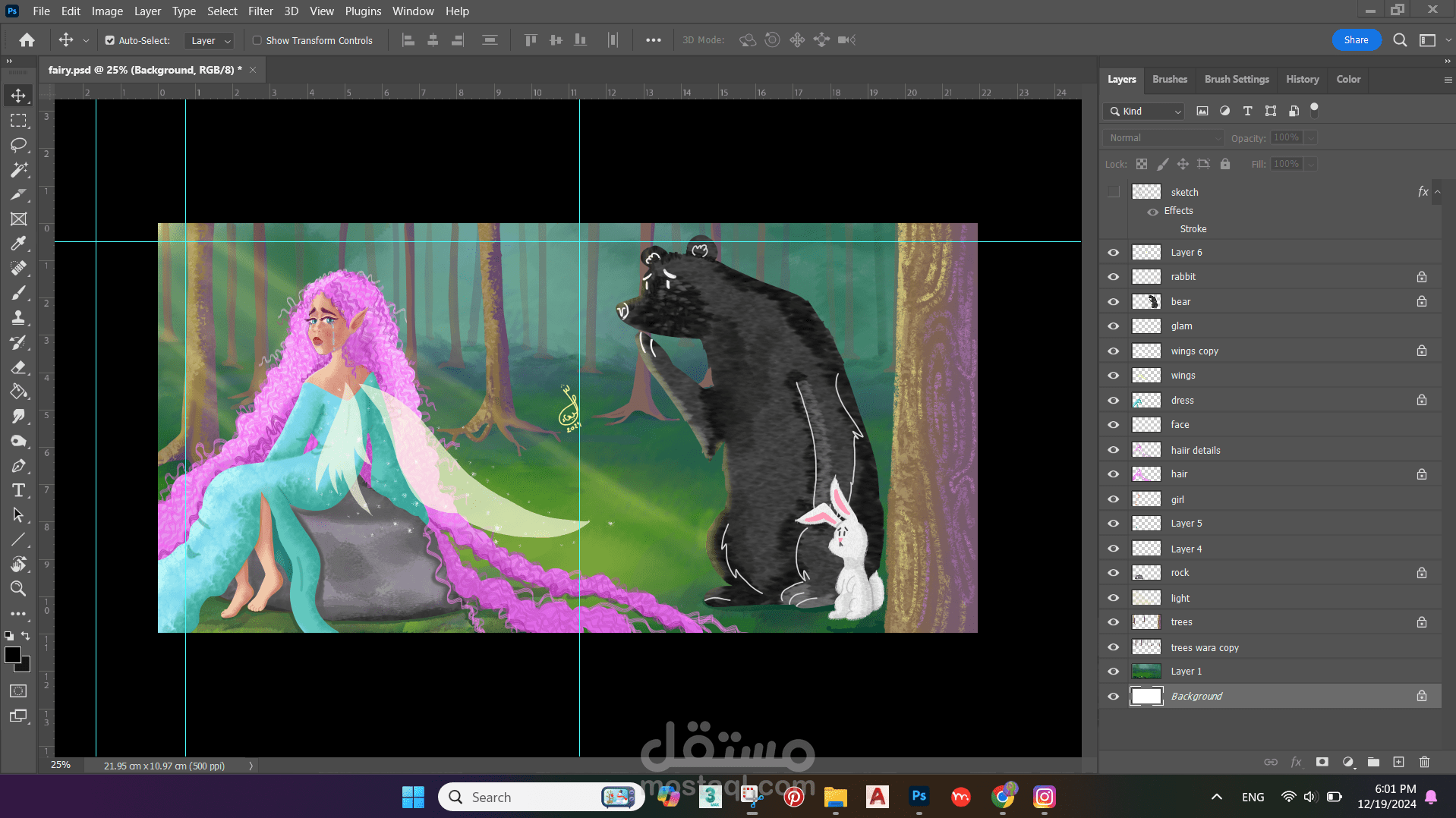Image resolution: width=1456 pixels, height=818 pixels.
Task: Select the Lasso tool
Action: click(x=18, y=145)
